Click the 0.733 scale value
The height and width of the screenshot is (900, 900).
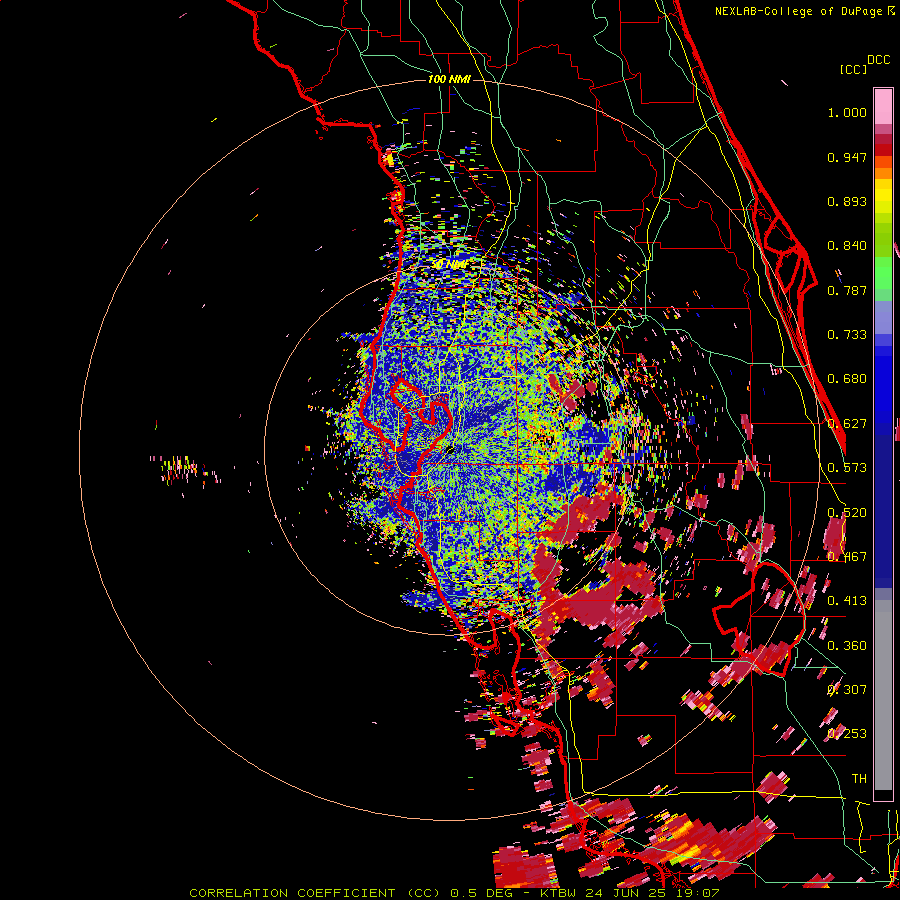(847, 335)
